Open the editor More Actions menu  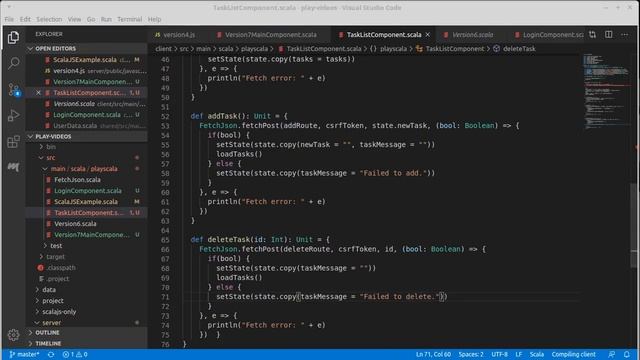(x=624, y=35)
